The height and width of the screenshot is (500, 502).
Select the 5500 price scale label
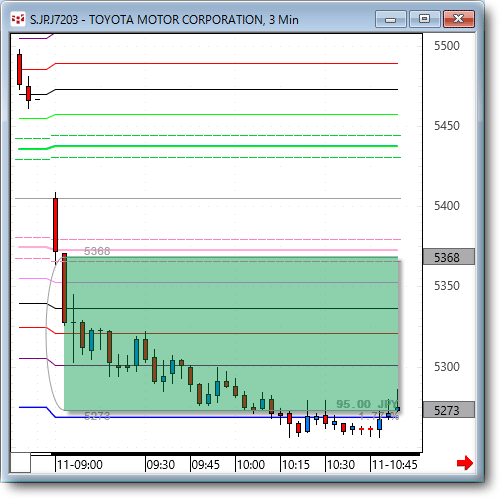coord(447,46)
